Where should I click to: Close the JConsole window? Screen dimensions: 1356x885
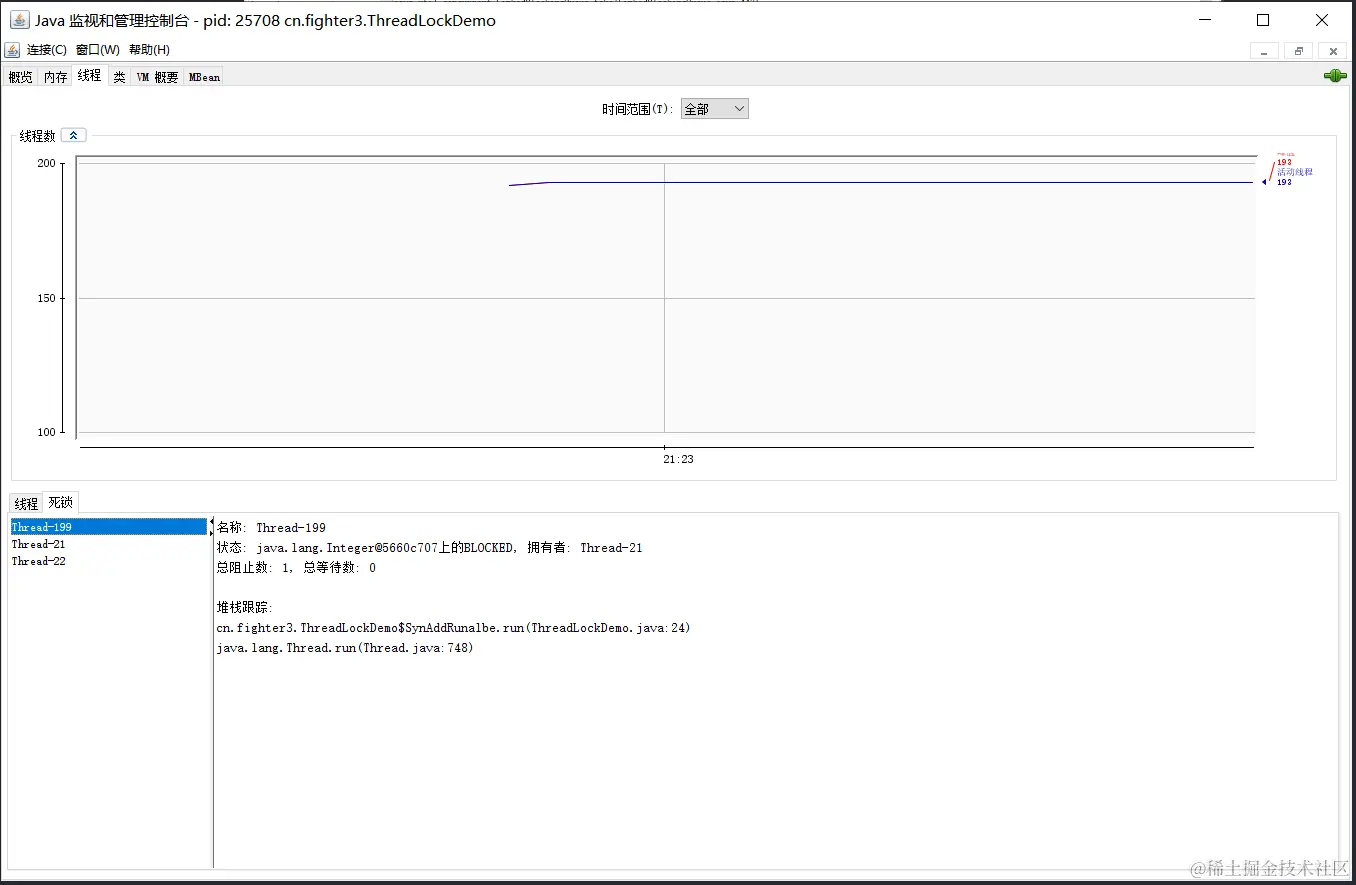click(x=1322, y=20)
